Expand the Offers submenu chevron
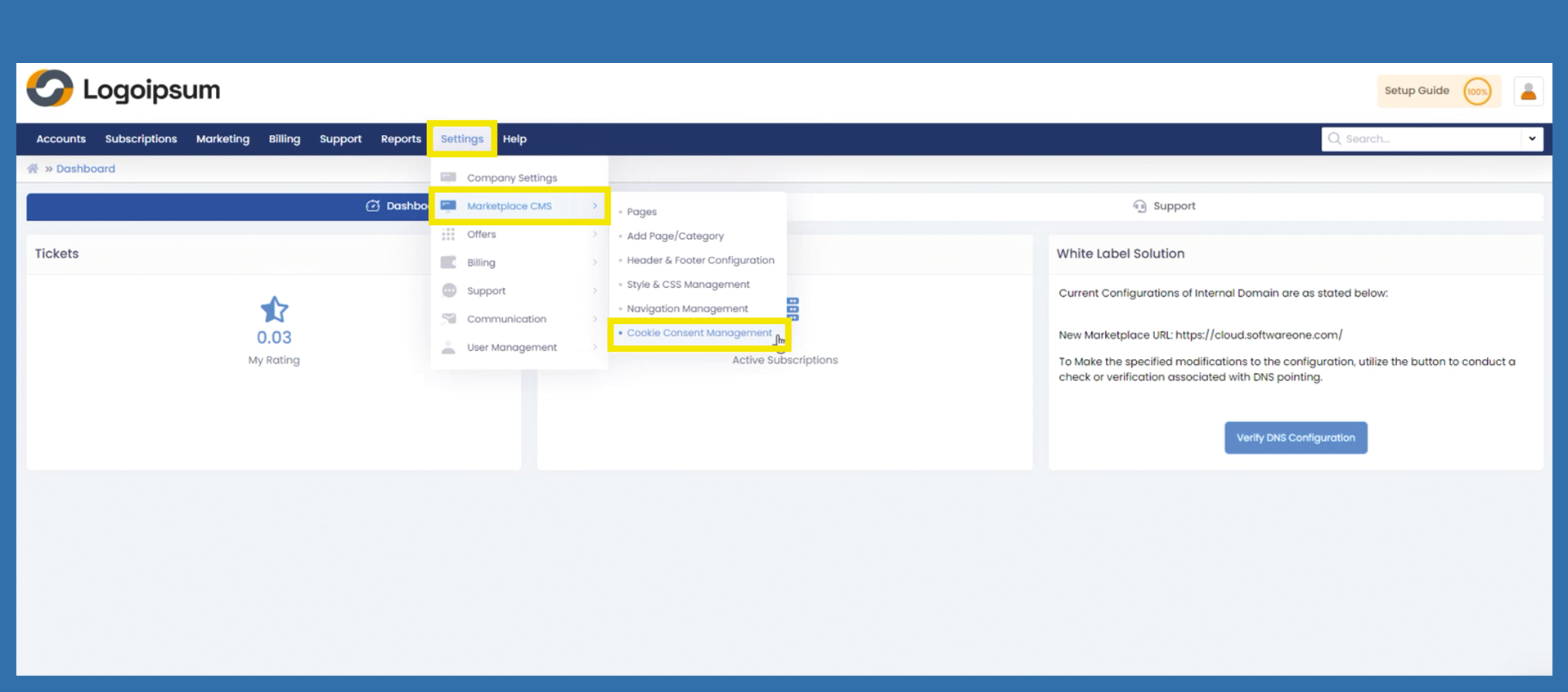 coord(595,235)
